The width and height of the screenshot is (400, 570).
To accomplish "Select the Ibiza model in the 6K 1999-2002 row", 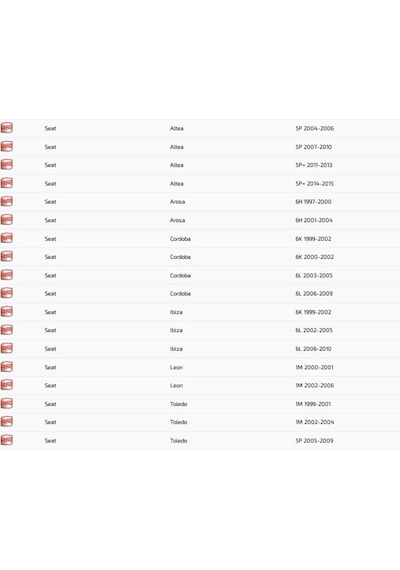I will (x=176, y=312).
